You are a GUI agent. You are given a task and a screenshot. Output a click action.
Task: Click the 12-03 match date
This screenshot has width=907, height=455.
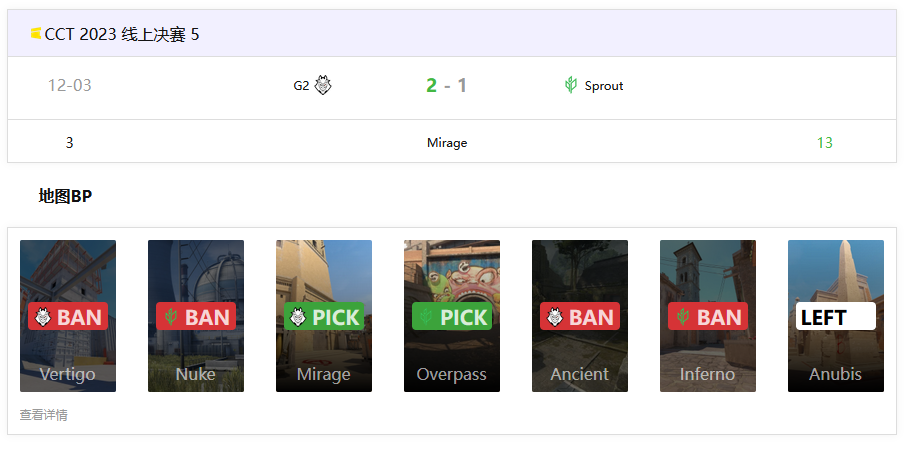coord(69,86)
